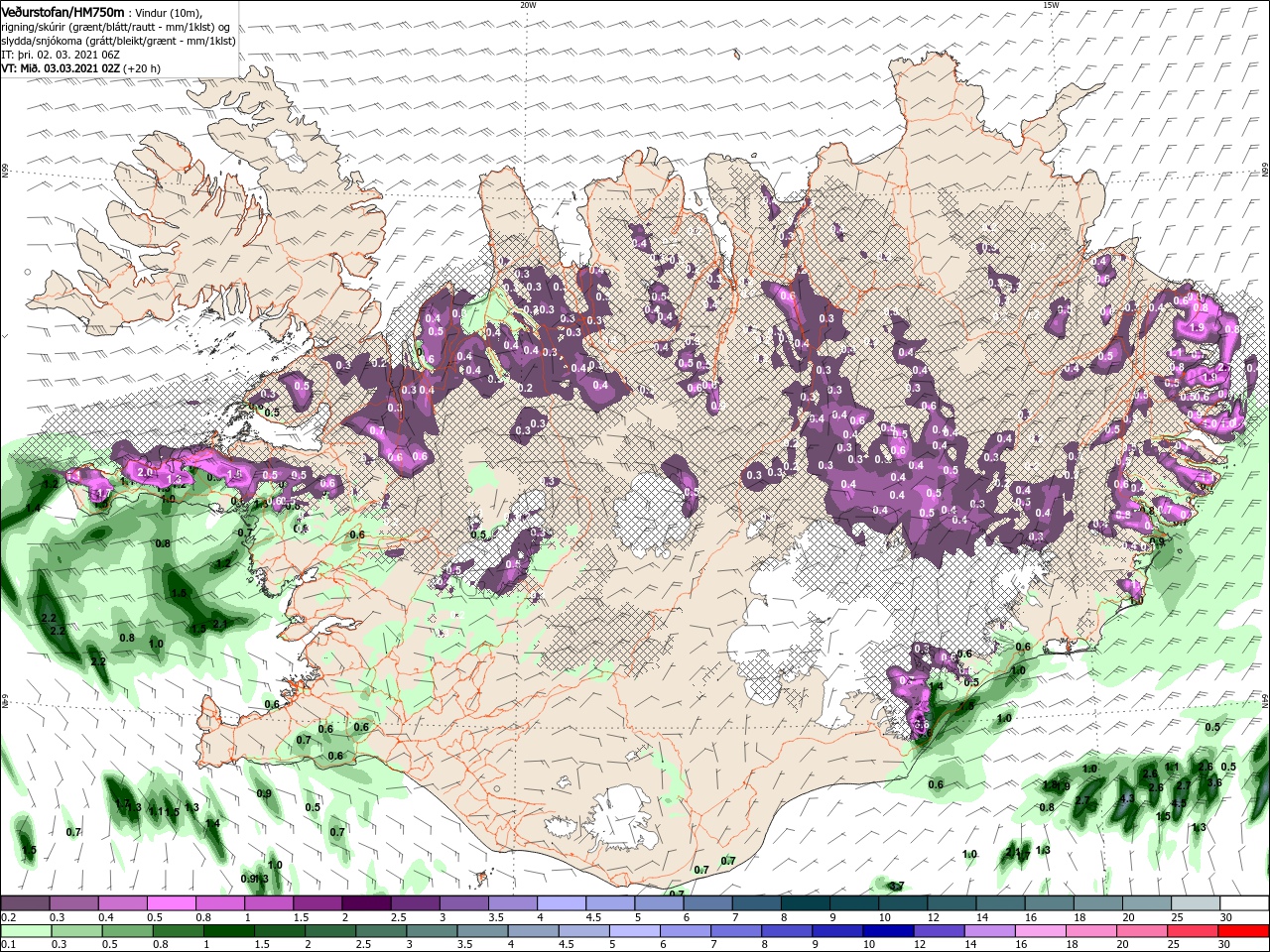Pick the dark teal upper swatch starting at 8
The height and width of the screenshot is (952, 1270).
(x=804, y=903)
